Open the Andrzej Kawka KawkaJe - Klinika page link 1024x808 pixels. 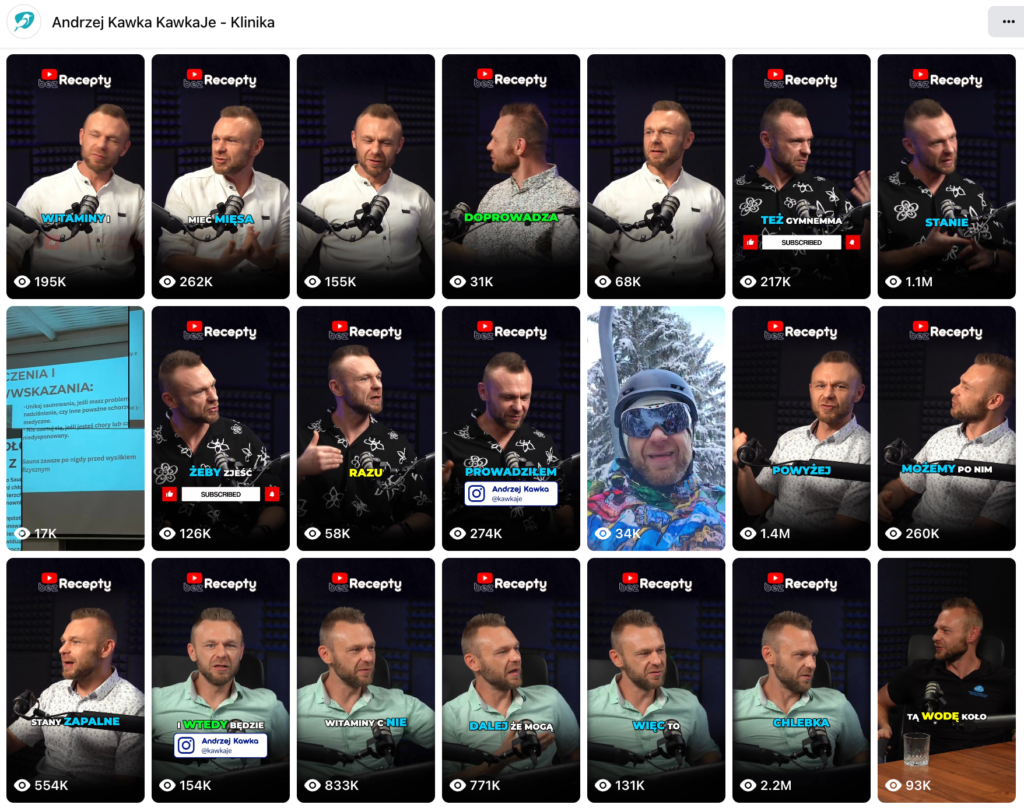coord(163,22)
